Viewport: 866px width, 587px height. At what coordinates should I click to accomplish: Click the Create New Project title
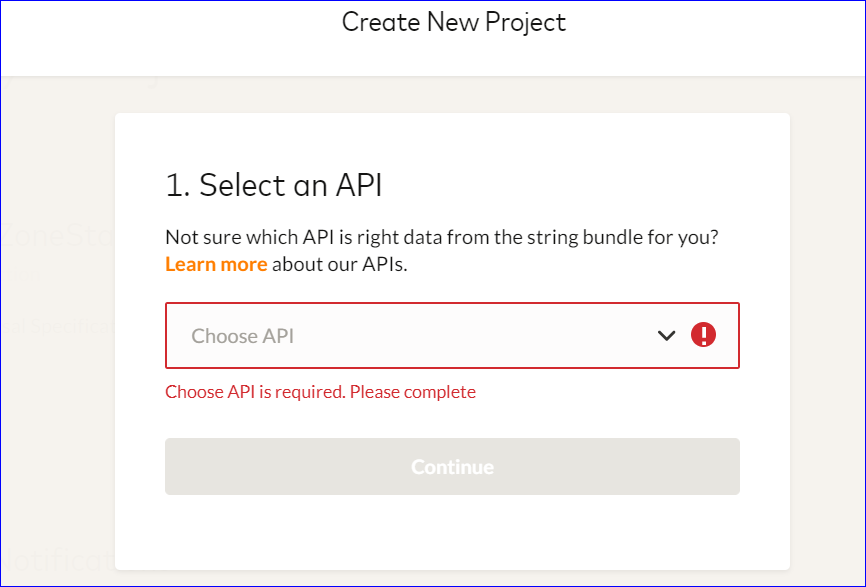click(453, 23)
